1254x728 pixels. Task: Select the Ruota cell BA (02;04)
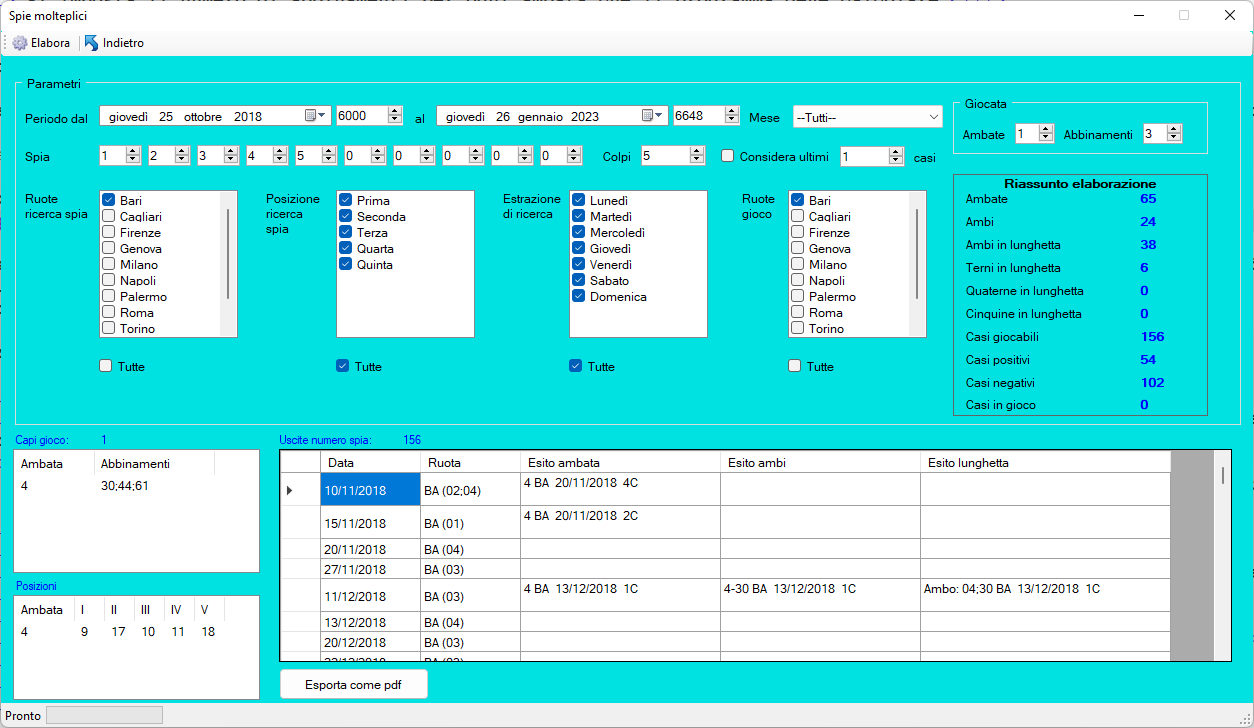pos(470,490)
